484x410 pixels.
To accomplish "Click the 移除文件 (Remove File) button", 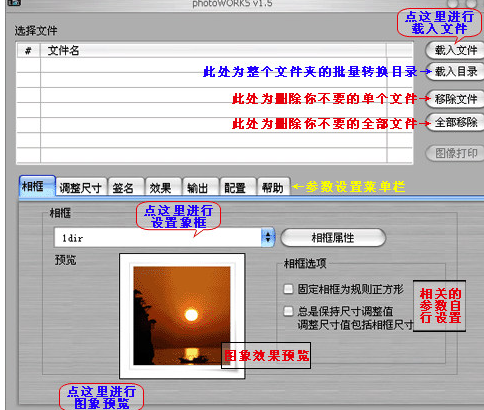I will pos(455,99).
